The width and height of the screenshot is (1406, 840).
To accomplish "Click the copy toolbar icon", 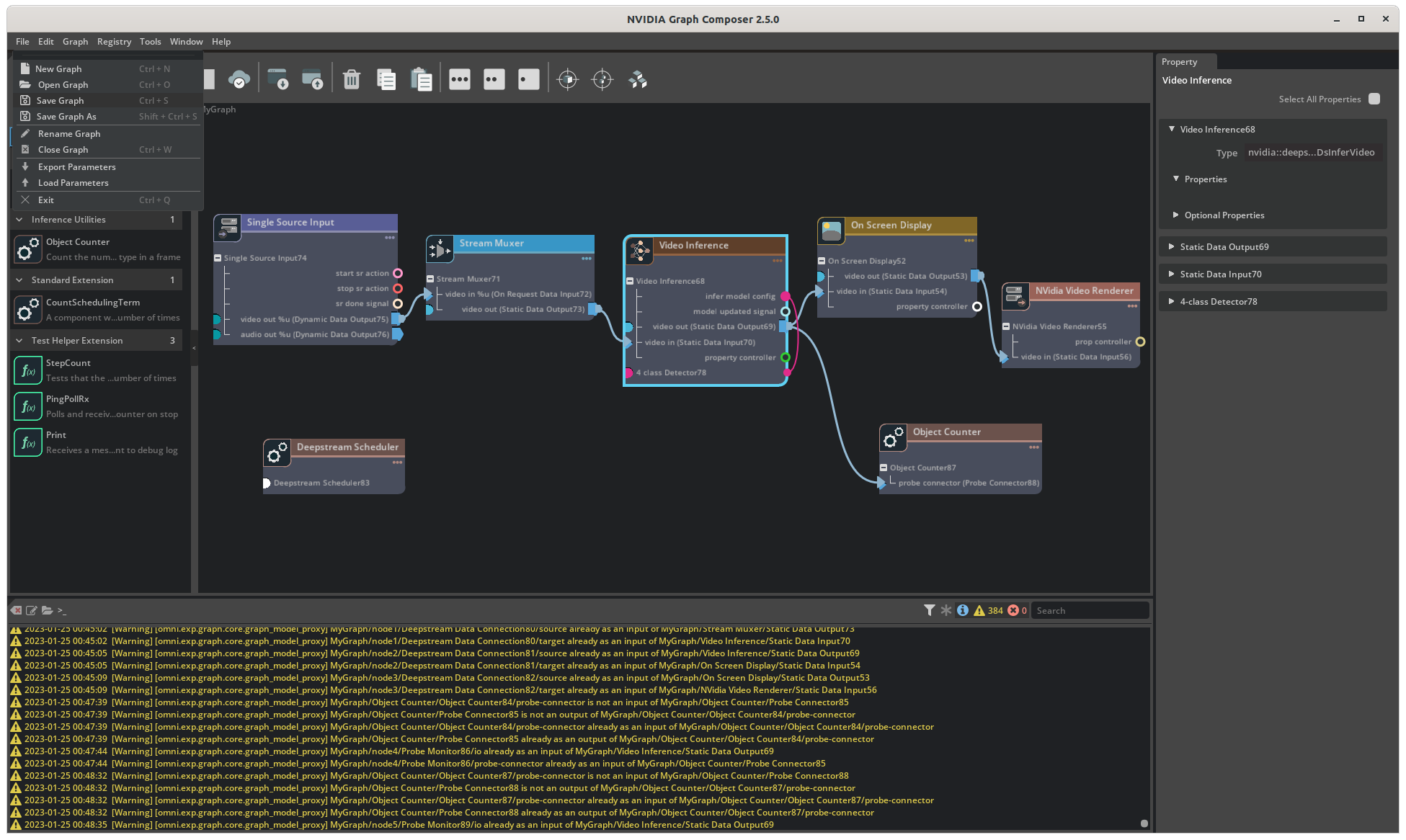I will [387, 79].
